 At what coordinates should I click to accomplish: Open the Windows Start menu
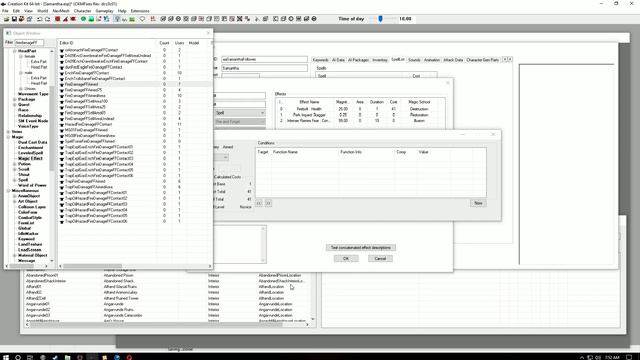pos(6,357)
